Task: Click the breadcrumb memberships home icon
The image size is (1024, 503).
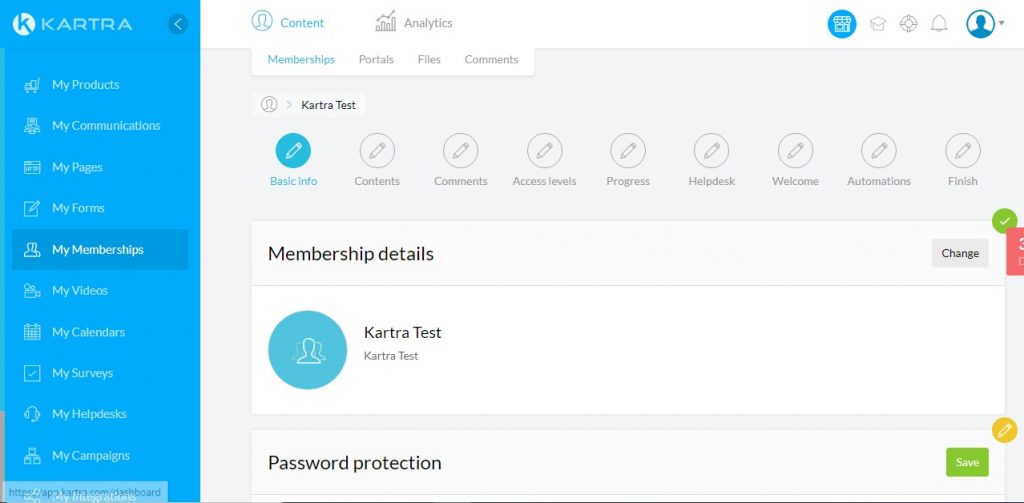Action: tap(269, 104)
